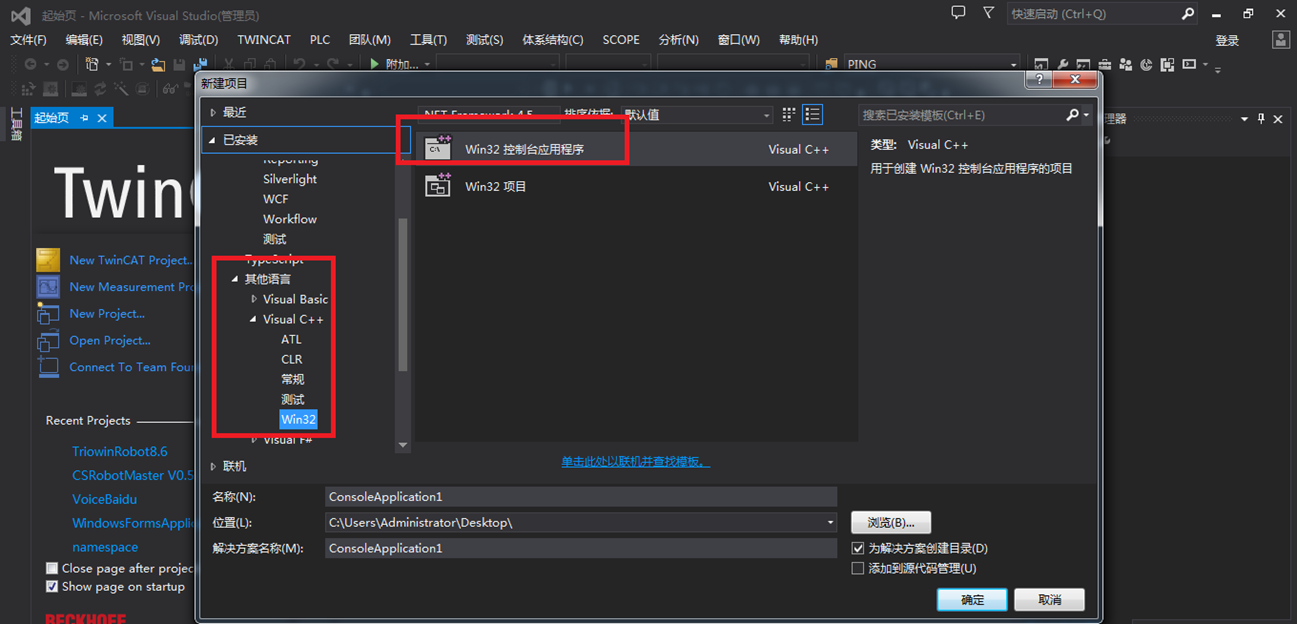1297x624 pixels.
Task: Click the Connect To Team Foundation icon
Action: point(48,367)
